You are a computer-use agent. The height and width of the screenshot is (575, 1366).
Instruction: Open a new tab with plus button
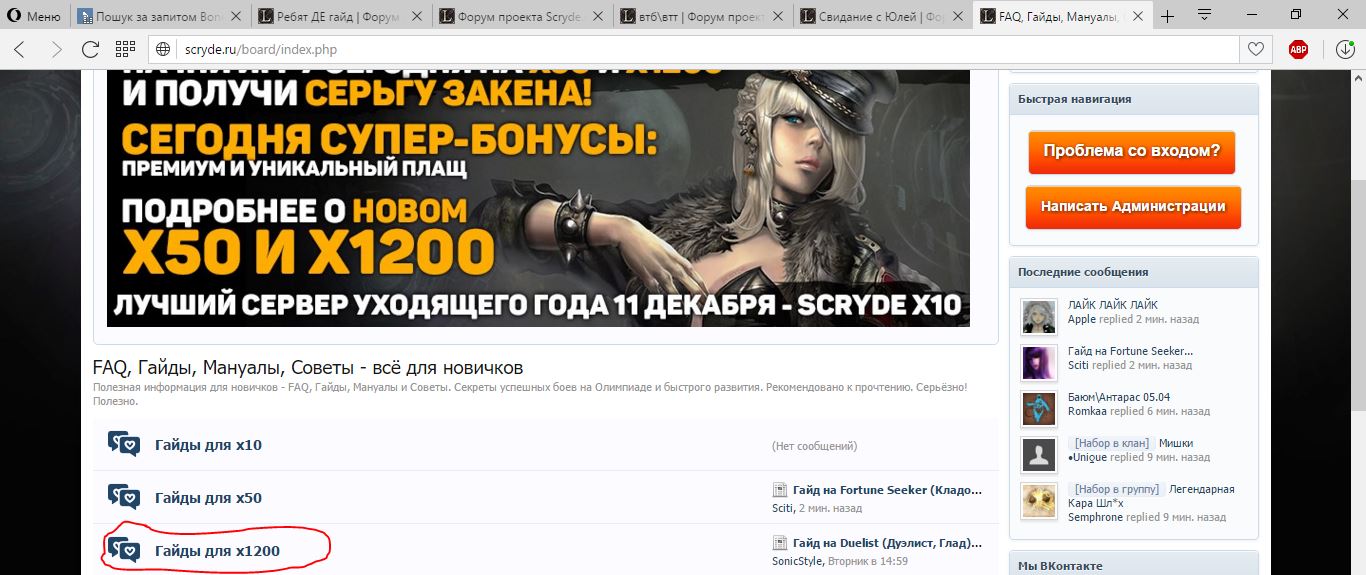[1167, 15]
